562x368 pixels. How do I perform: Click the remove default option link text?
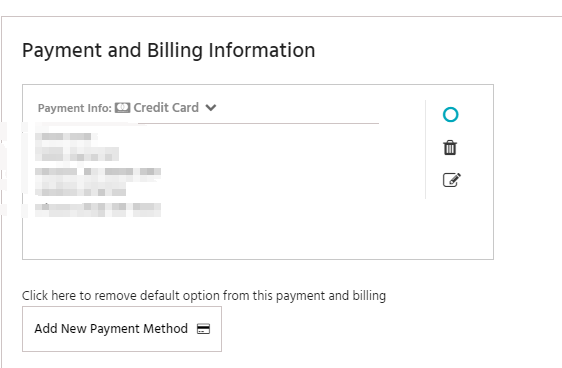204,296
